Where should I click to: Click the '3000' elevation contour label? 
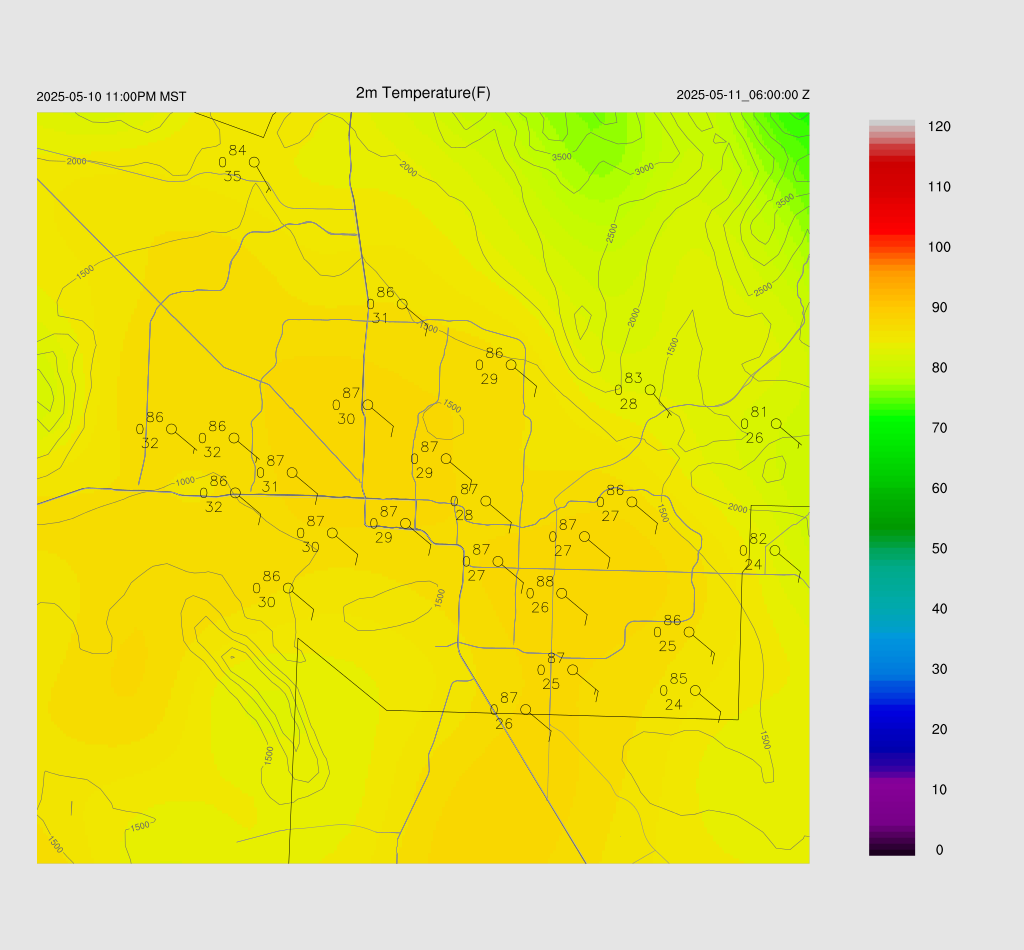click(644, 169)
